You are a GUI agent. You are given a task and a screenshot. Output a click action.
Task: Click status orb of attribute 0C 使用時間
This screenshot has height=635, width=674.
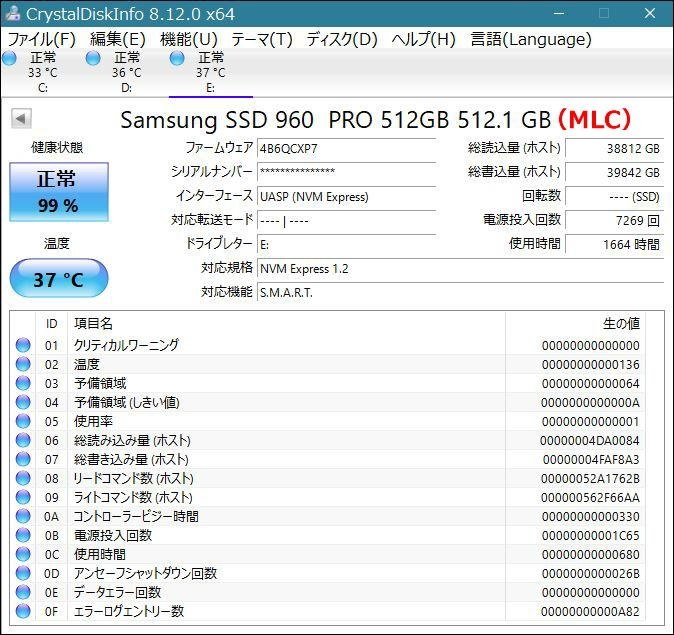point(23,554)
